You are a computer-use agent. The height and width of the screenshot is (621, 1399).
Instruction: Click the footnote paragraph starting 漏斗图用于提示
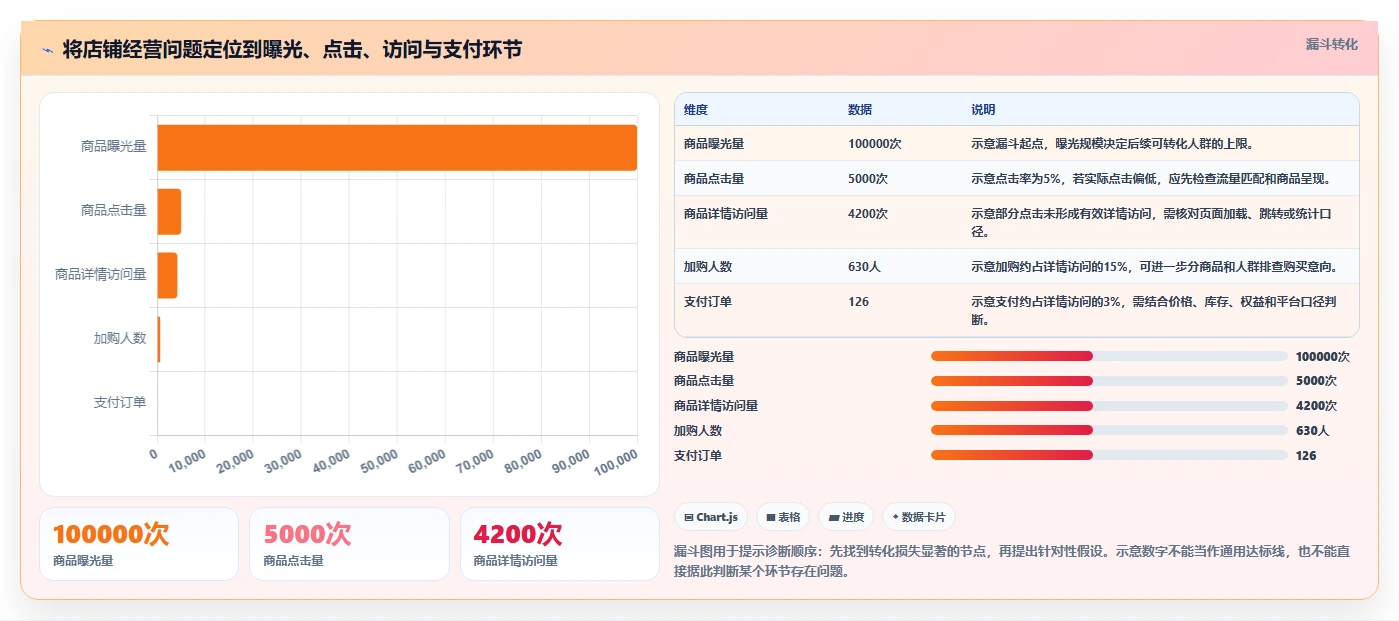[x=1013, y=561]
